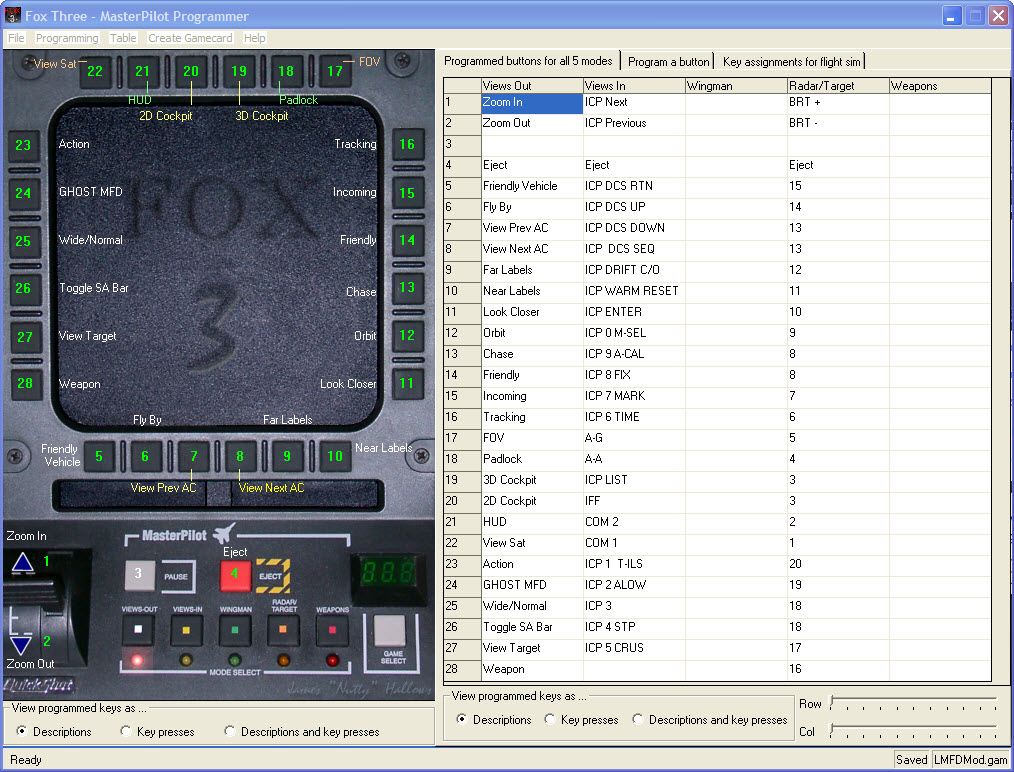Click MFD button 24 GHOST MFD
1014x772 pixels.
coord(24,193)
